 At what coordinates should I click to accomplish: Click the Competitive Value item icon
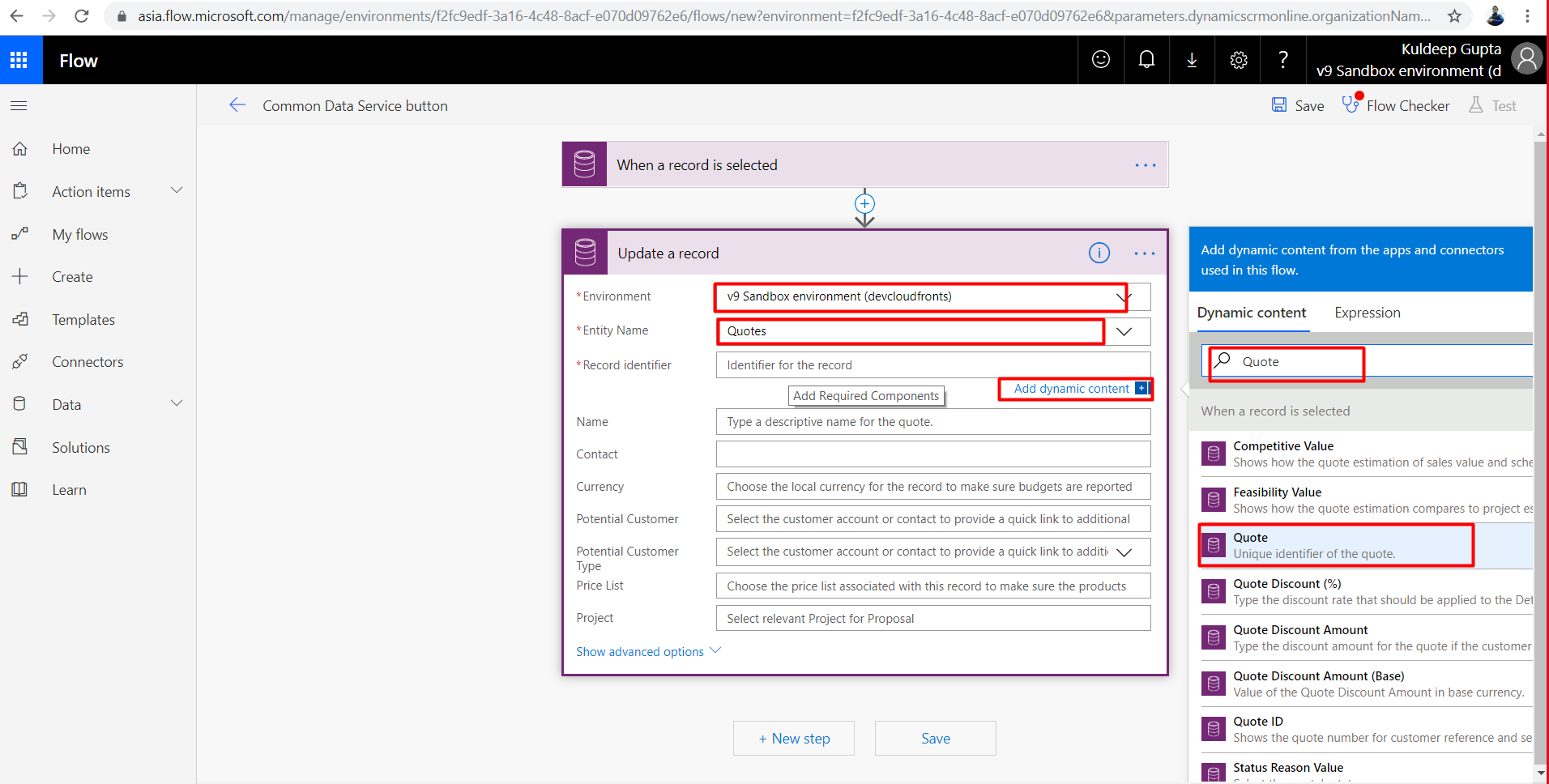[1213, 454]
